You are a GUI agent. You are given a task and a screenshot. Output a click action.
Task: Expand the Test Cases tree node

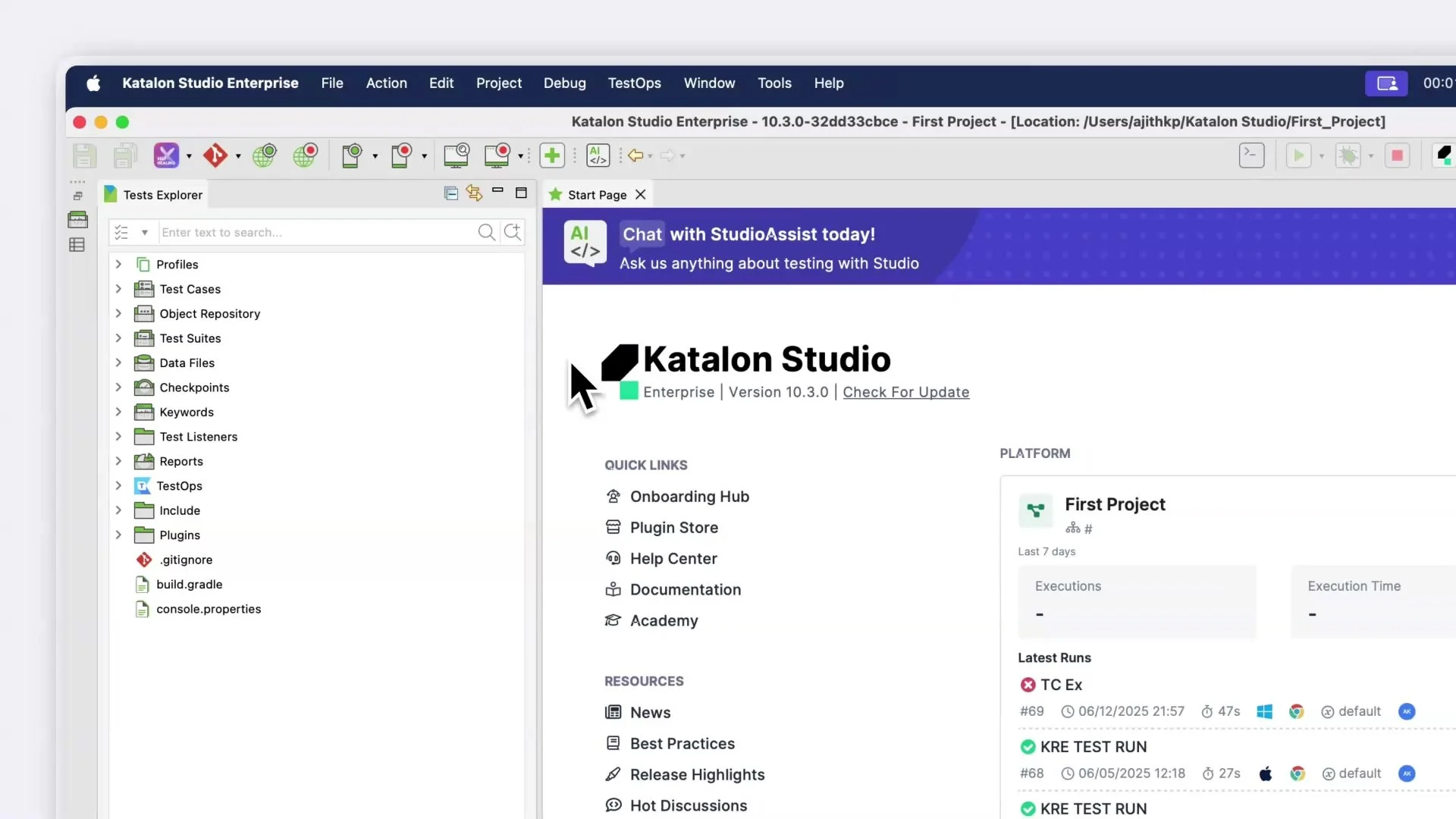[118, 289]
